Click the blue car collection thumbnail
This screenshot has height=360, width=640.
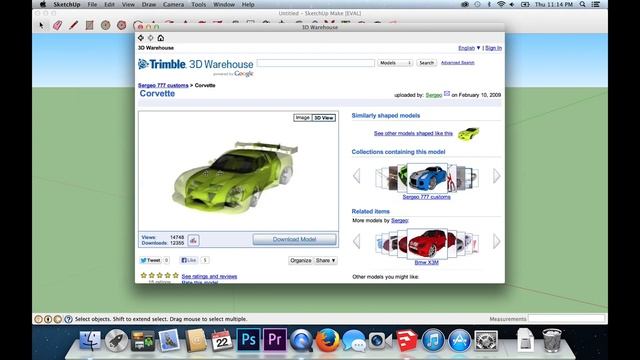[x=427, y=178]
